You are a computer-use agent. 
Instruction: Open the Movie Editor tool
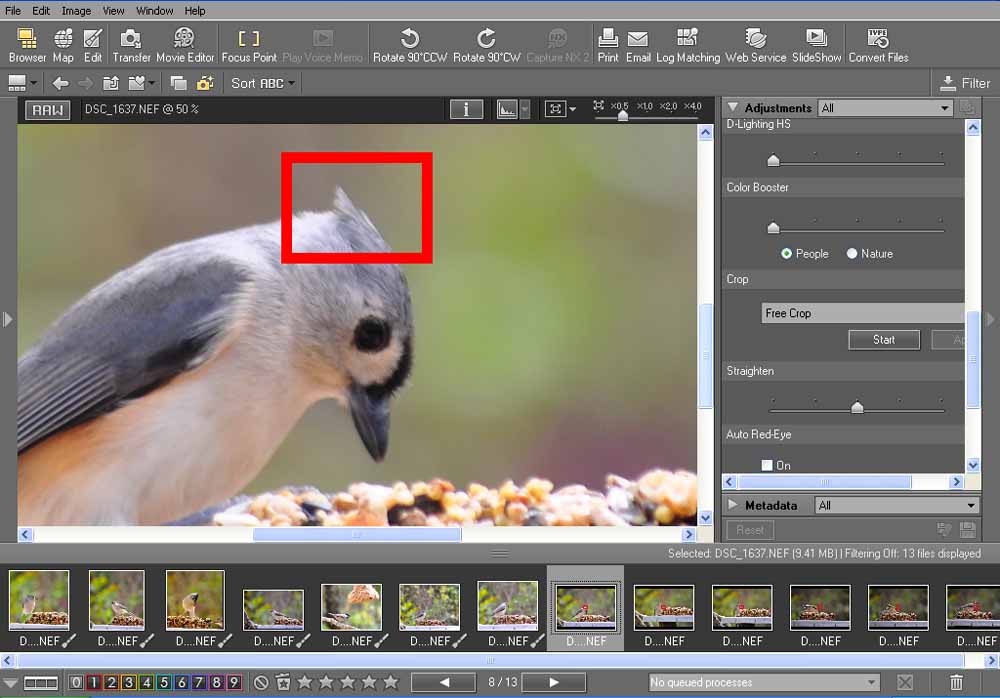pyautogui.click(x=185, y=39)
